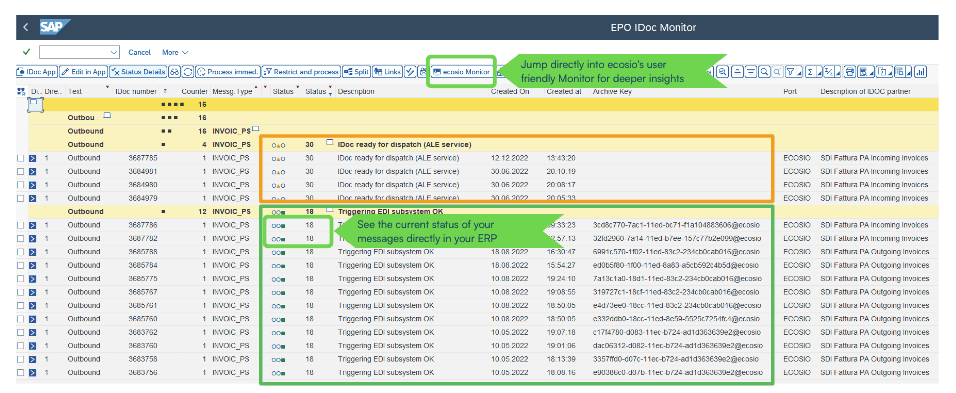This screenshot has width=956, height=393.
Task: Click the find next icon
Action: click(x=777, y=72)
